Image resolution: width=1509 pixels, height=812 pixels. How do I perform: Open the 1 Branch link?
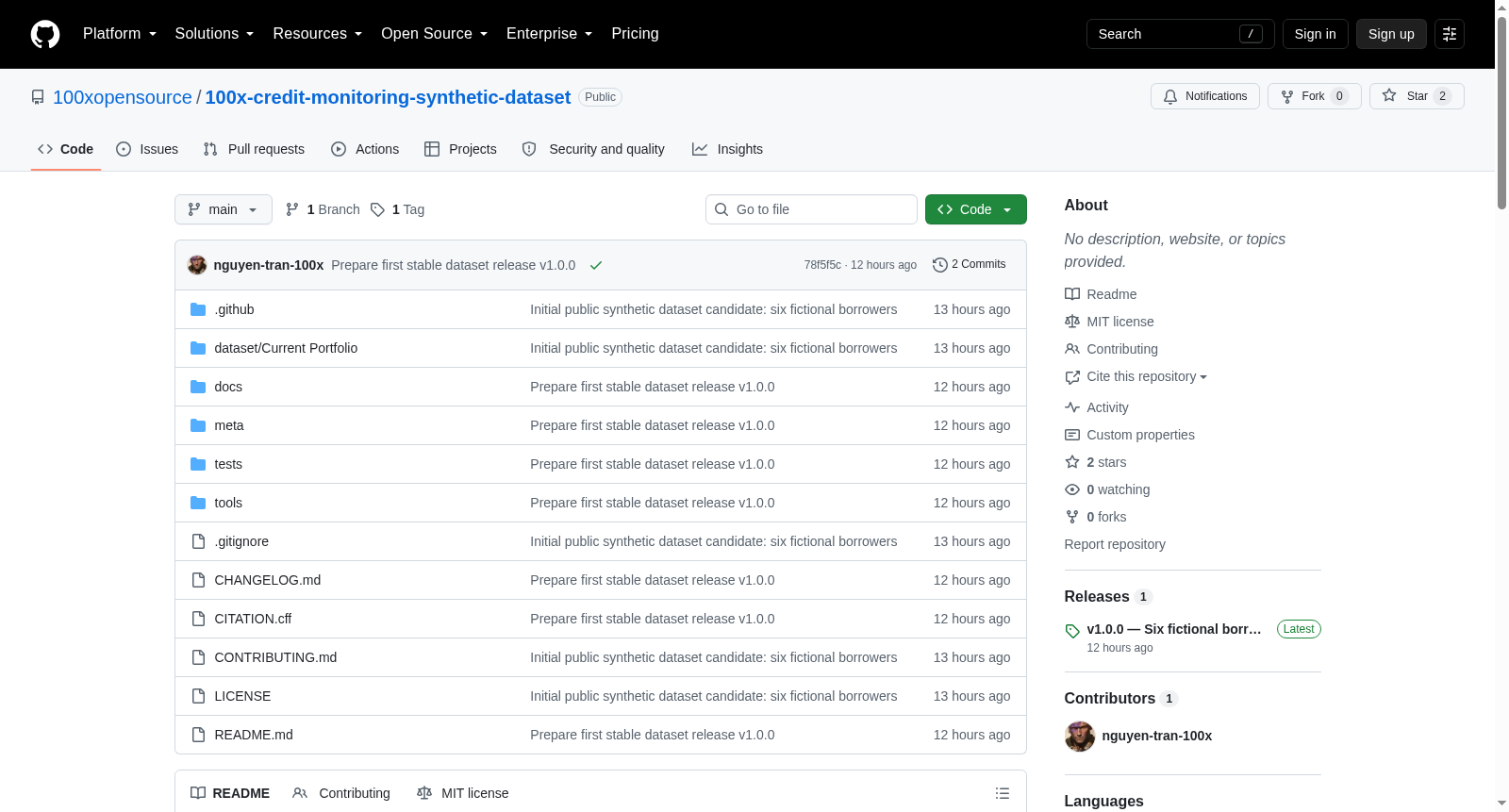(323, 209)
